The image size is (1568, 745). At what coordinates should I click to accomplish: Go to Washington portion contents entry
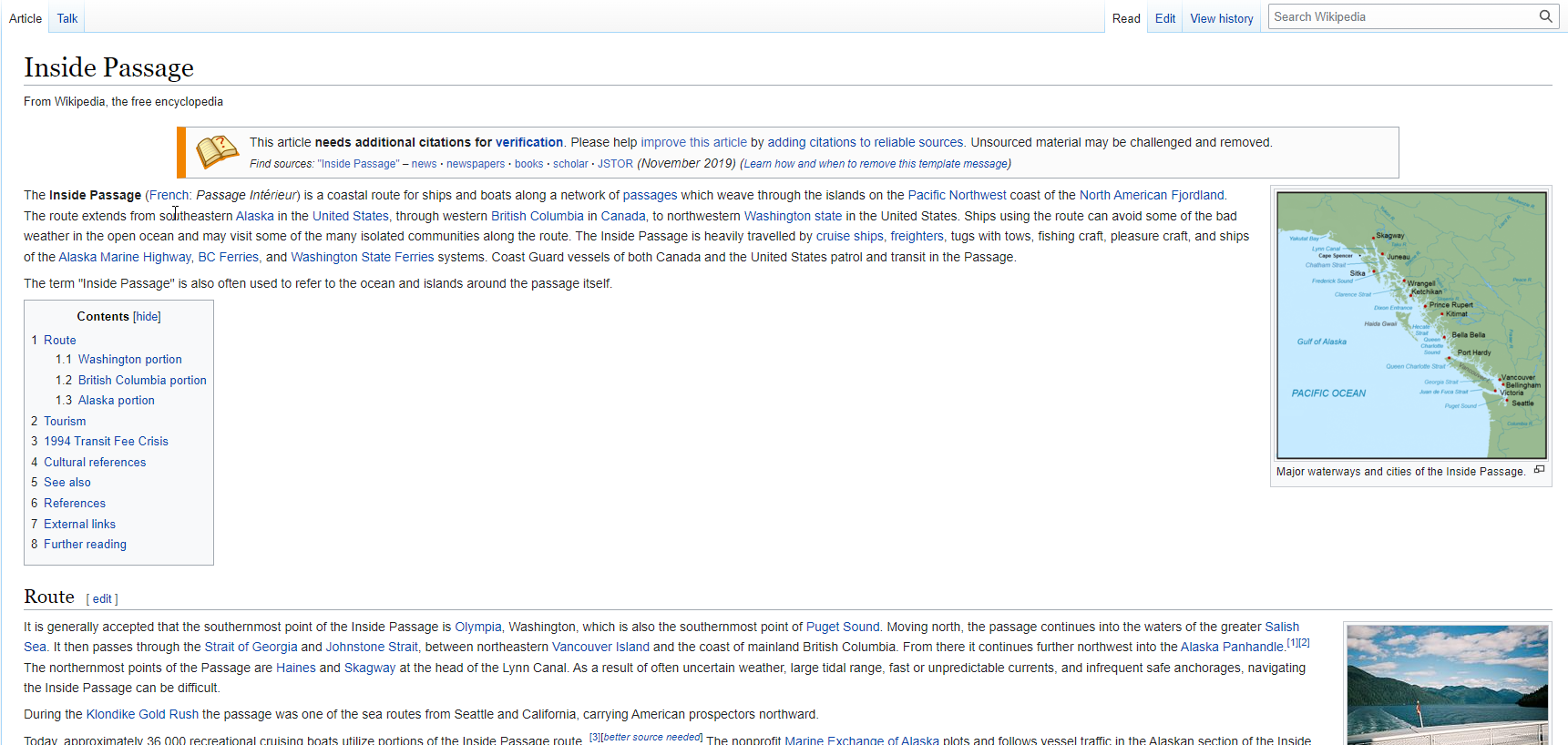pyautogui.click(x=130, y=360)
